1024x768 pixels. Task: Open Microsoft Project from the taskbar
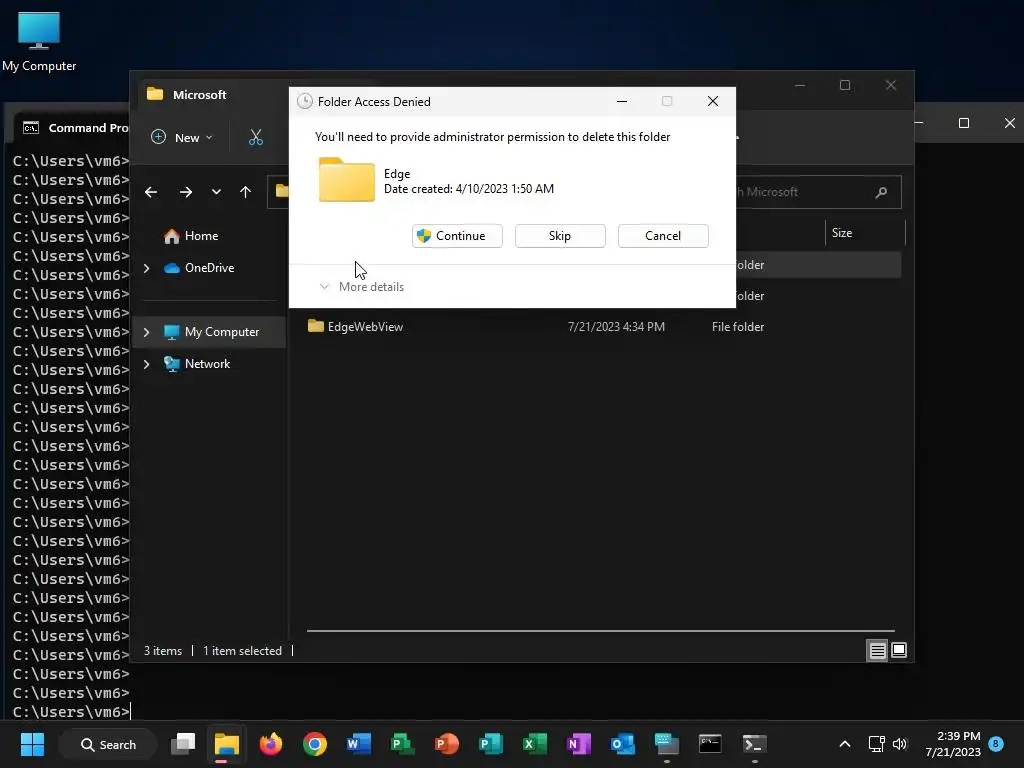tap(402, 744)
